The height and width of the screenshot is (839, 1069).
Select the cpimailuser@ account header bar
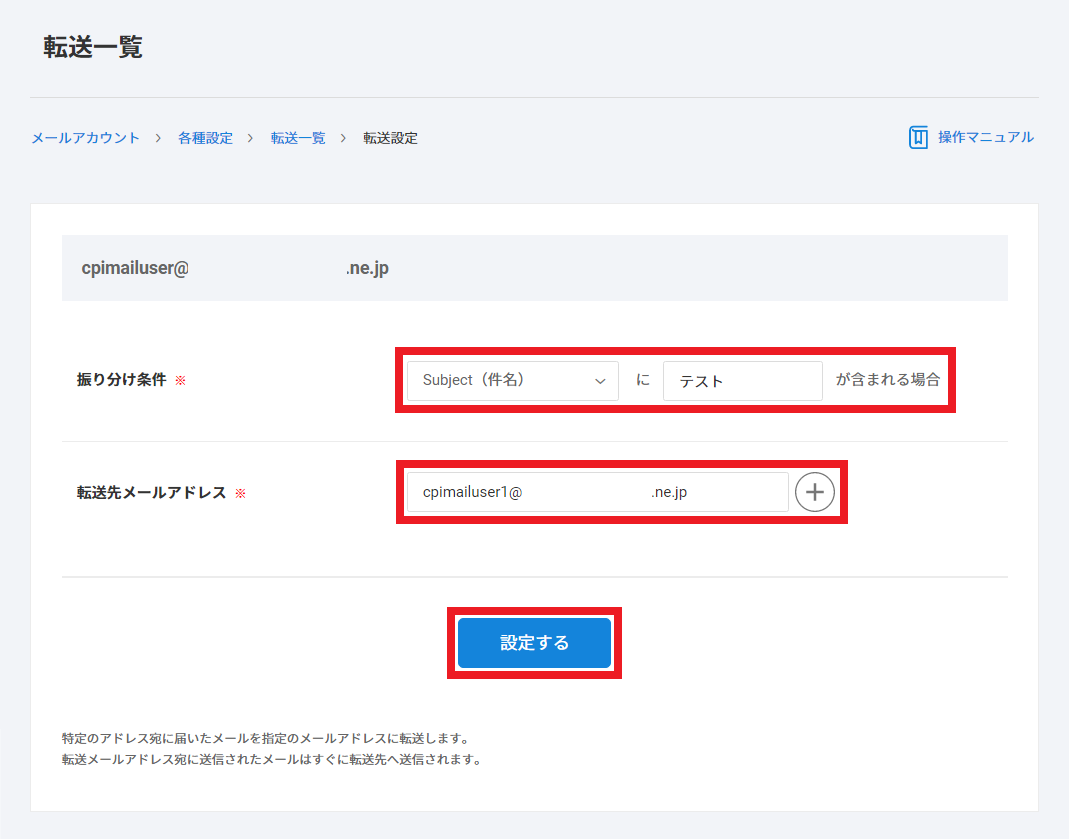pyautogui.click(x=534, y=268)
